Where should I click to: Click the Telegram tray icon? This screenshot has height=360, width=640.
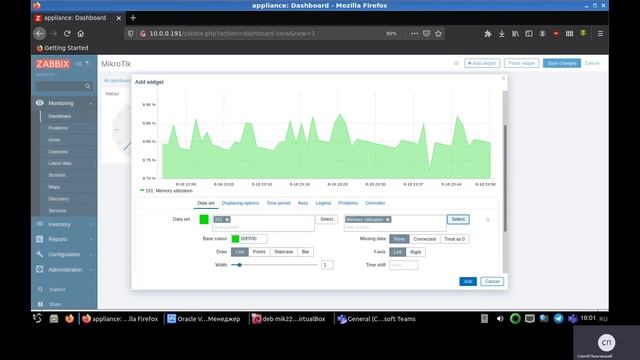[558, 318]
